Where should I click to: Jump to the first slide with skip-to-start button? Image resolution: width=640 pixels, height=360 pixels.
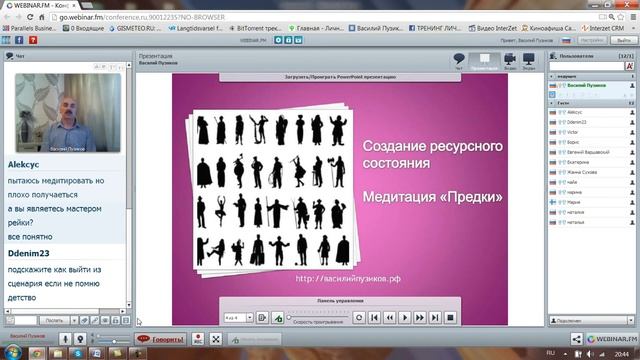pyautogui.click(x=374, y=318)
